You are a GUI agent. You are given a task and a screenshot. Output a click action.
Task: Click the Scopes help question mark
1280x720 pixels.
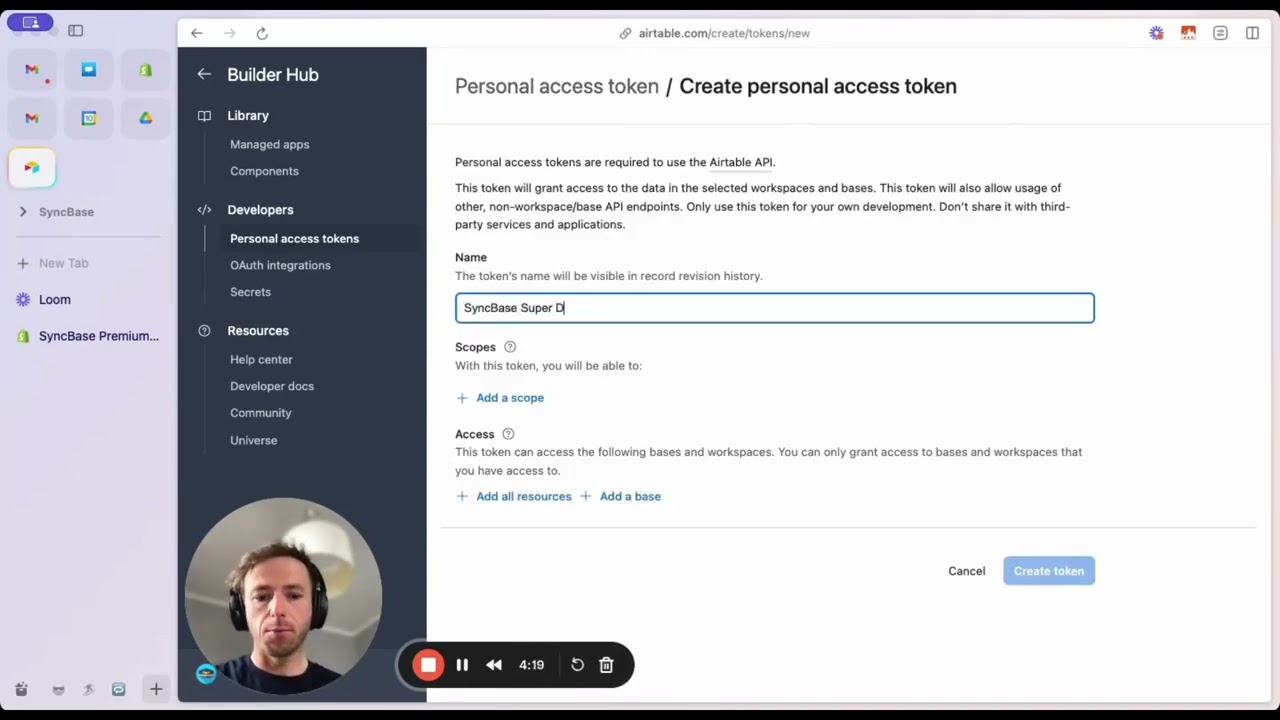510,347
